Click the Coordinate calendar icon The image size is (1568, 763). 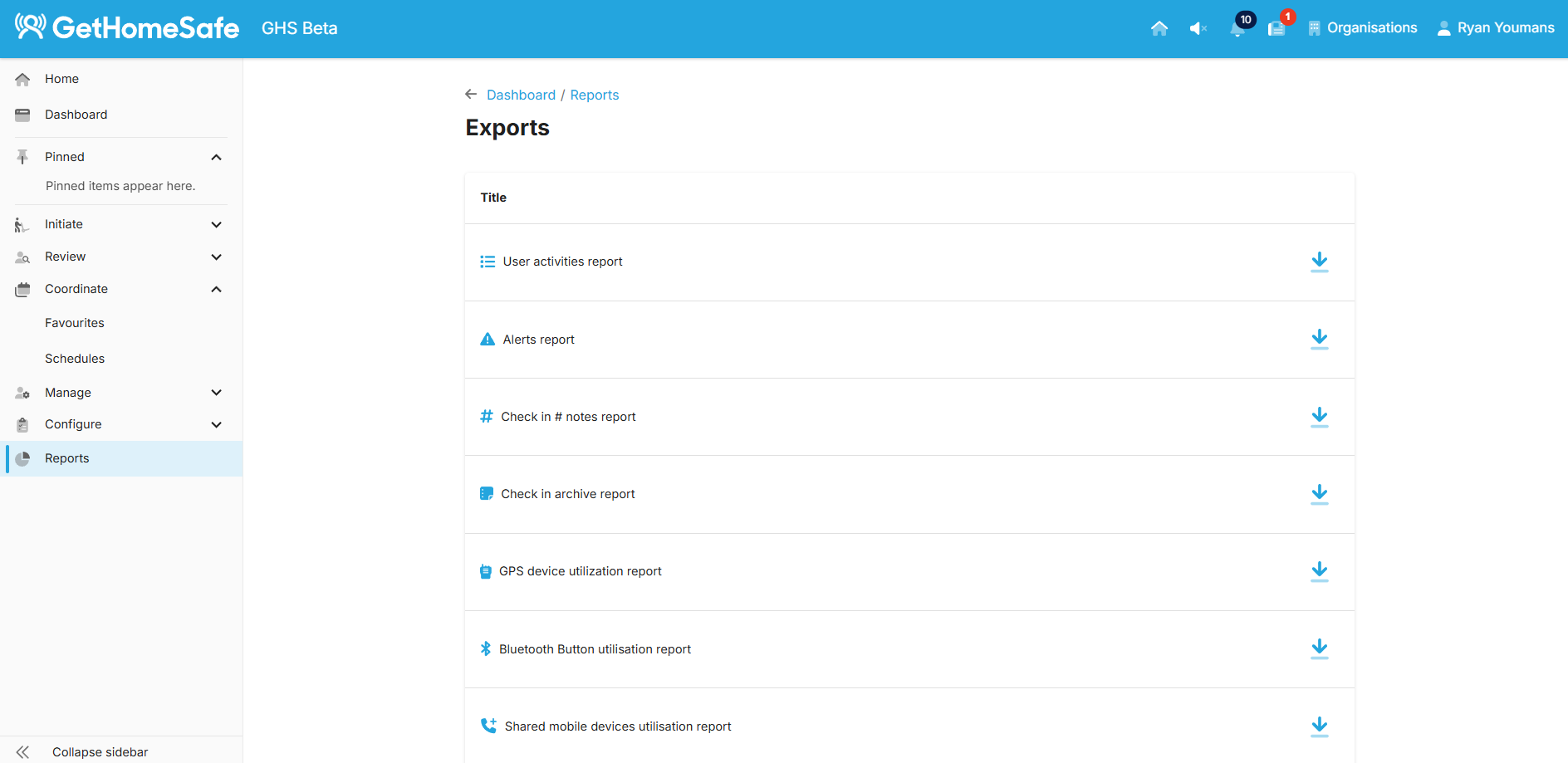22,289
